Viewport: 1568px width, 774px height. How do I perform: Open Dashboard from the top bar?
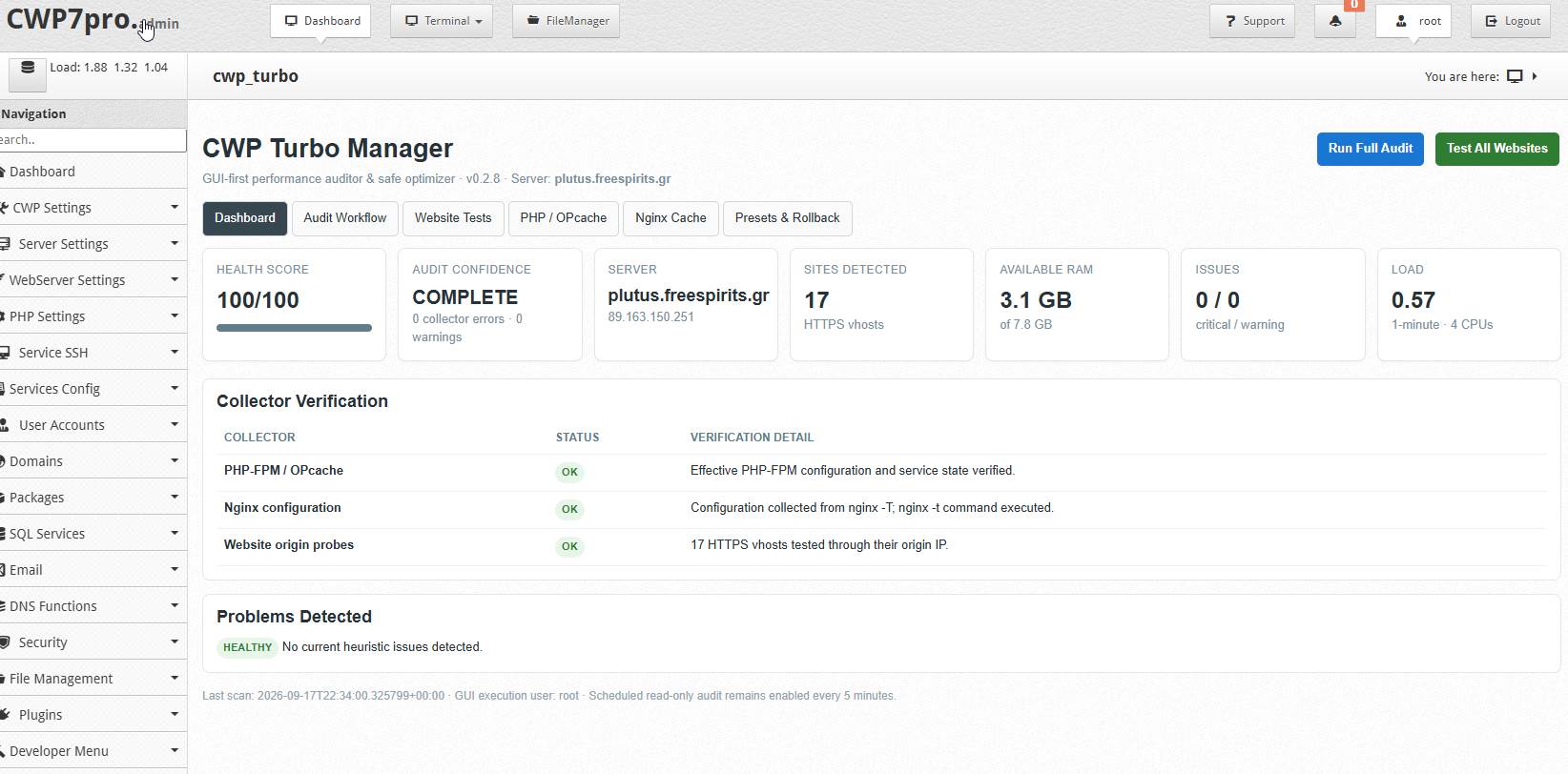[x=320, y=21]
